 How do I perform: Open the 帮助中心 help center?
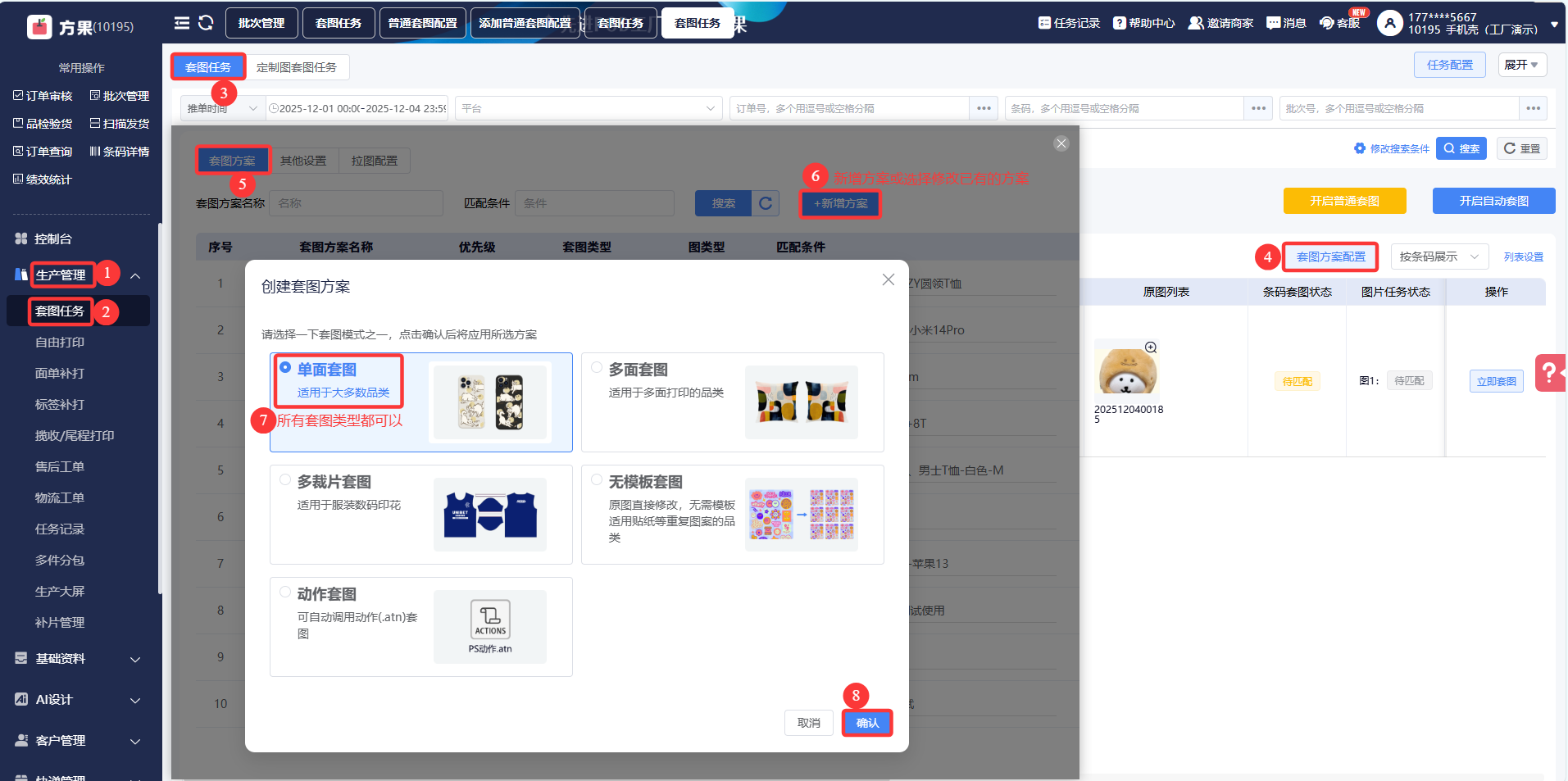point(1144,23)
